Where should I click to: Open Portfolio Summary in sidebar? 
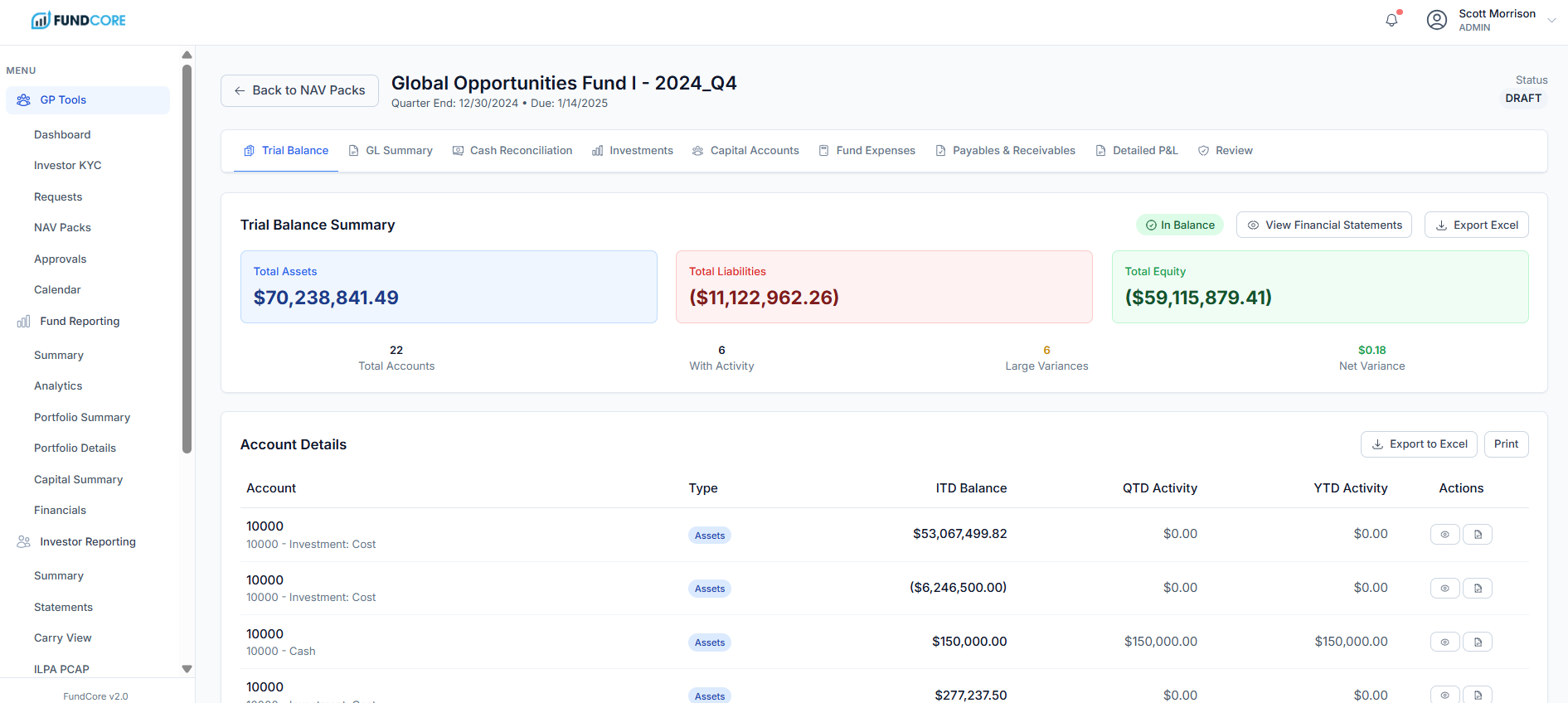(x=82, y=417)
